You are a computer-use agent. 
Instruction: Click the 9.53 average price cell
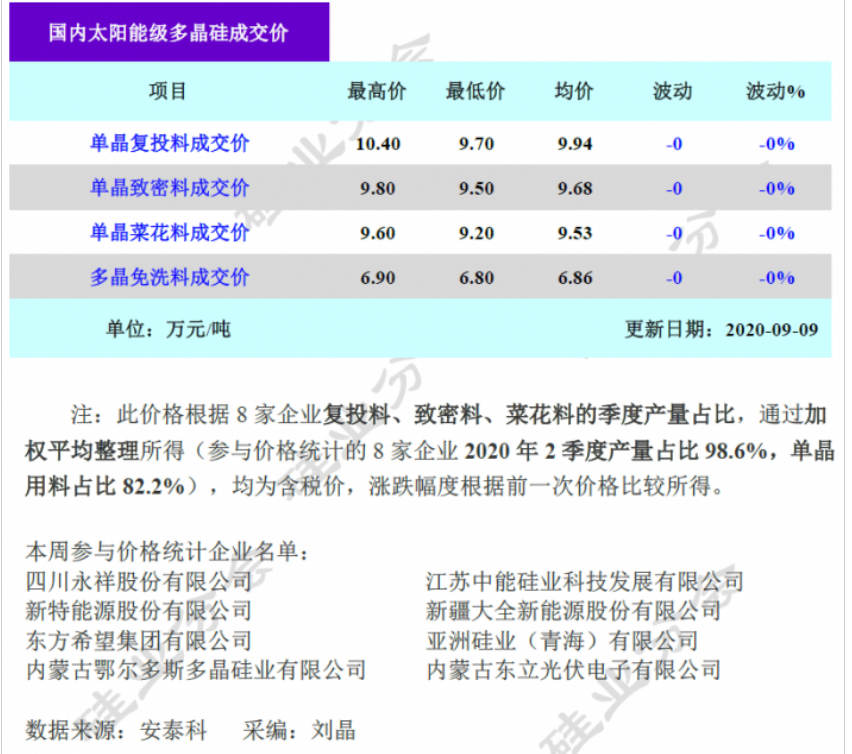click(574, 233)
